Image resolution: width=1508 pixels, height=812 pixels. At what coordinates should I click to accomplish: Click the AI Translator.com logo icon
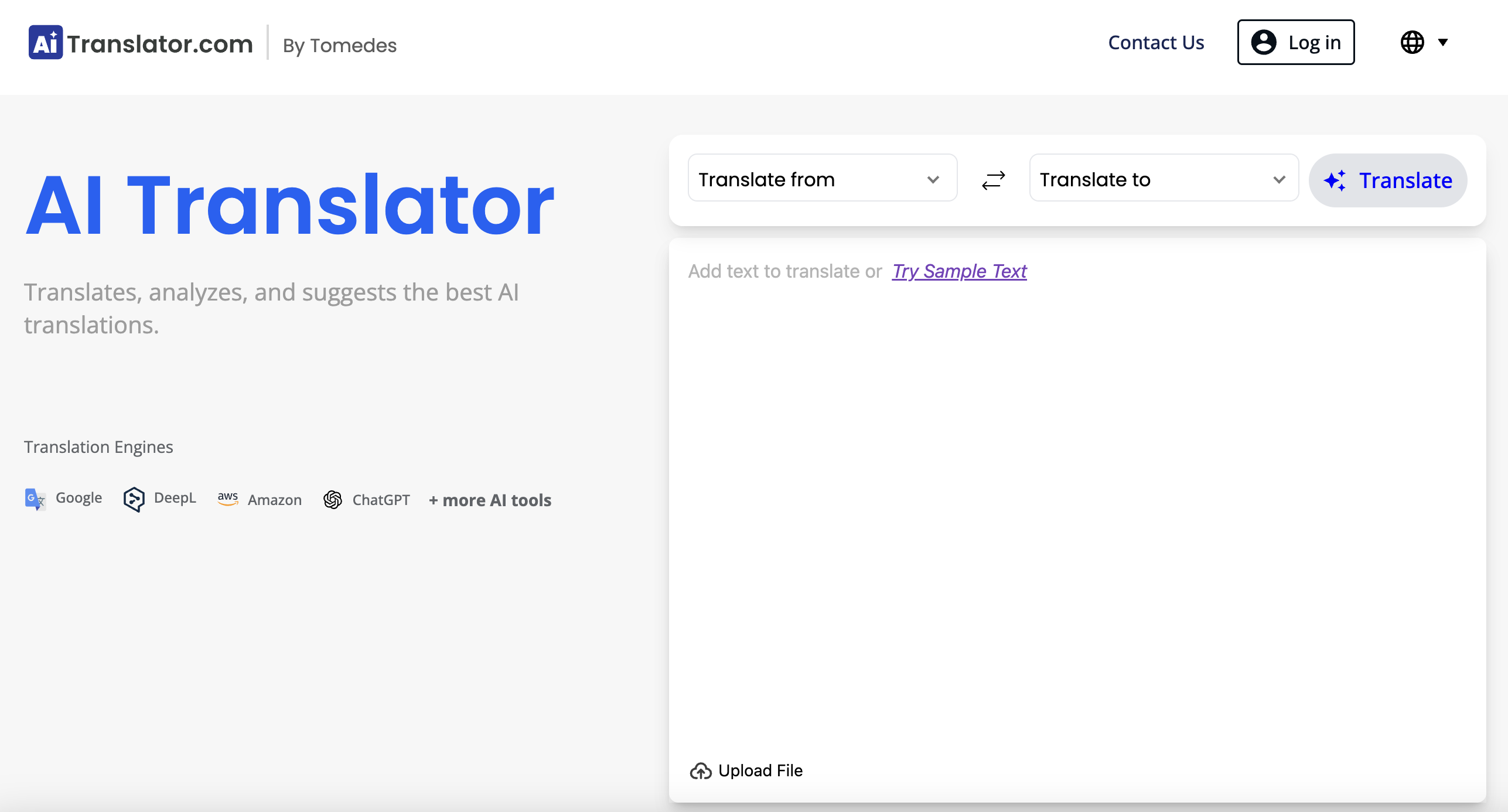[45, 42]
